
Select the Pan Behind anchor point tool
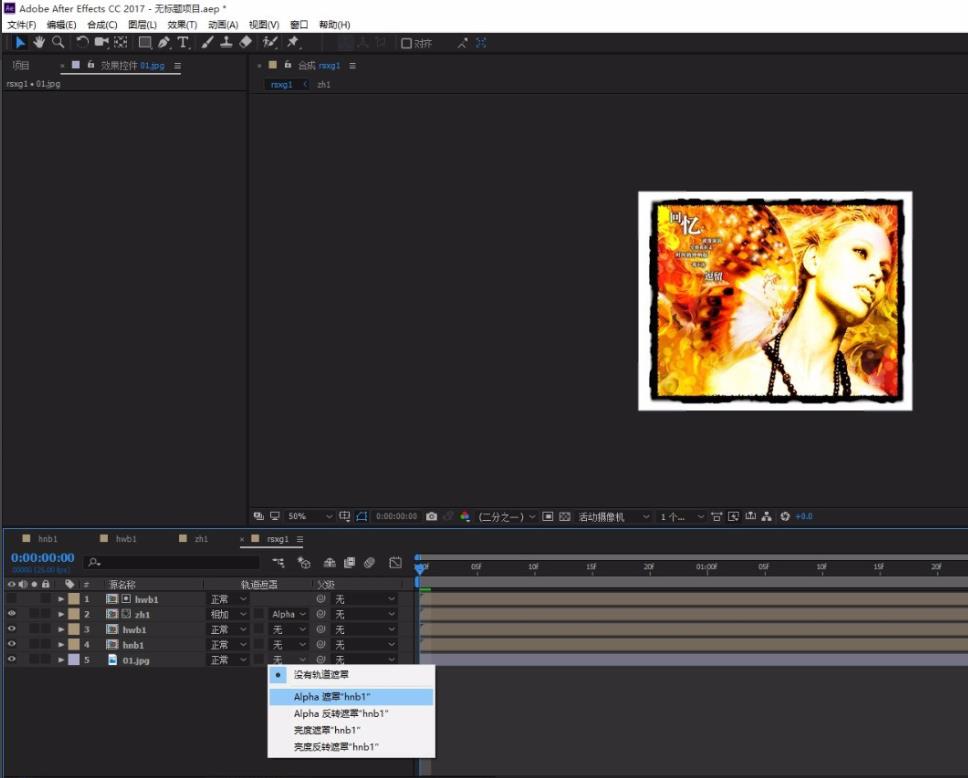point(120,42)
